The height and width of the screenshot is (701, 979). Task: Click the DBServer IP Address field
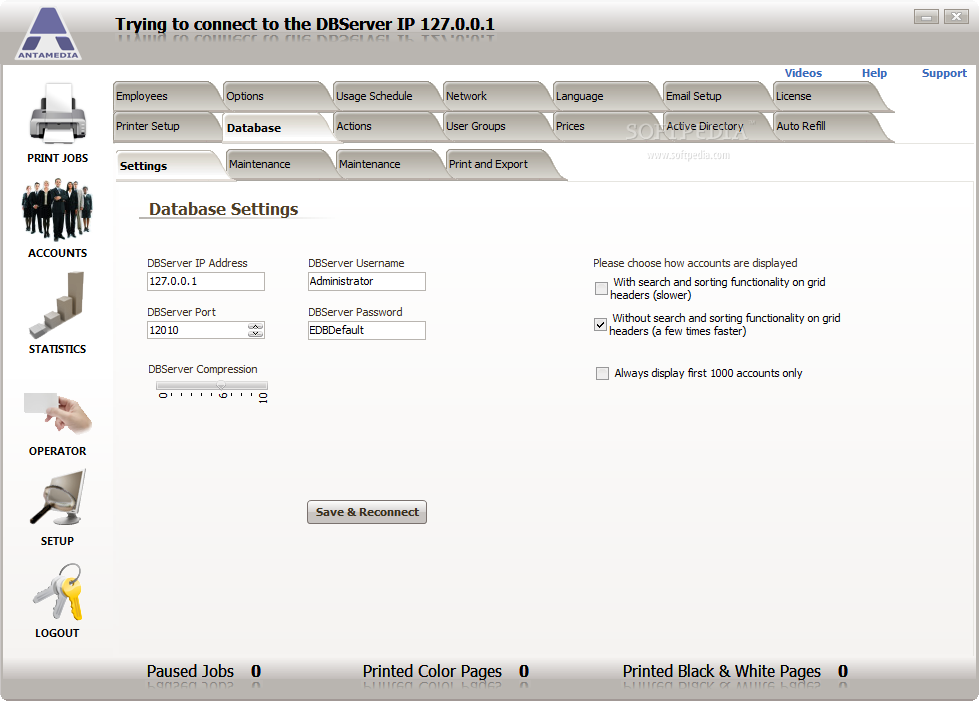206,282
